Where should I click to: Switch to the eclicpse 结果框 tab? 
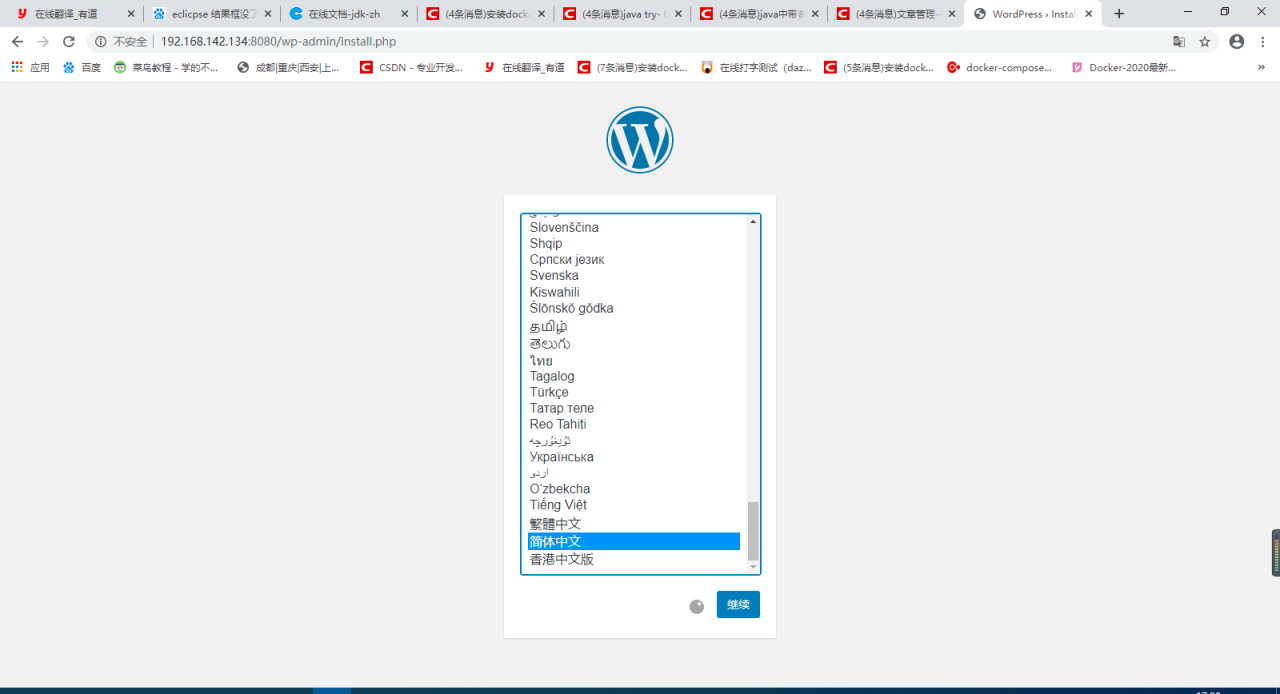click(211, 14)
